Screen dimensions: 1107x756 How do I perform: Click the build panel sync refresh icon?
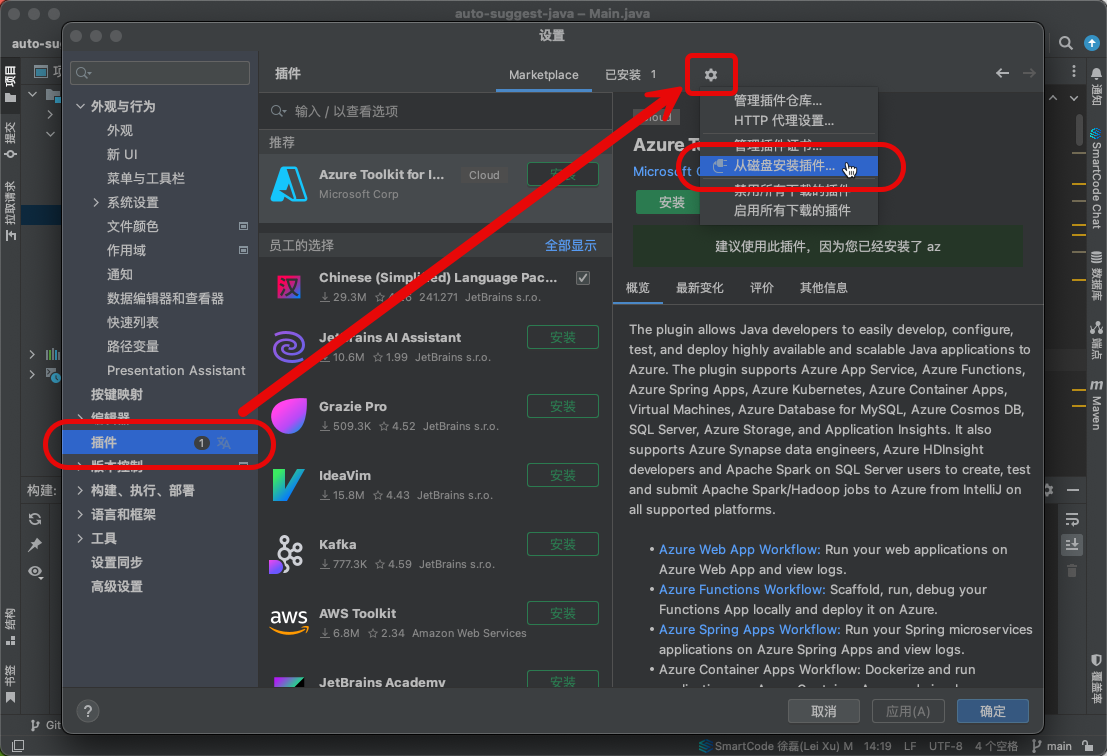[x=35, y=519]
